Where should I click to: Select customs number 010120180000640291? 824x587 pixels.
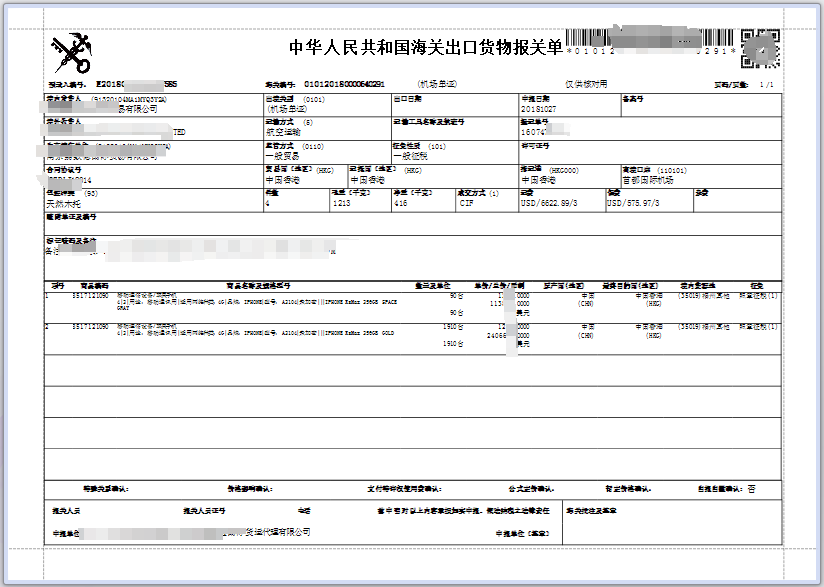pyautogui.click(x=344, y=84)
